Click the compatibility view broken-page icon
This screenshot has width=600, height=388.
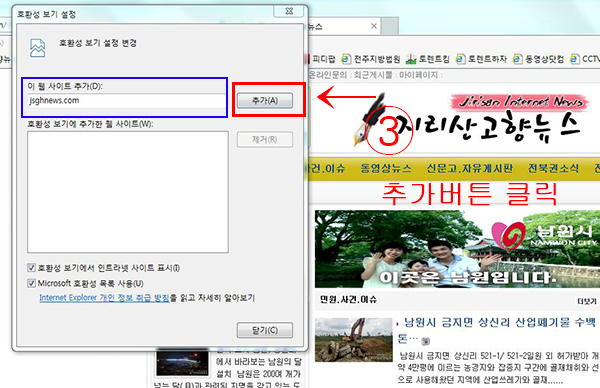38,48
